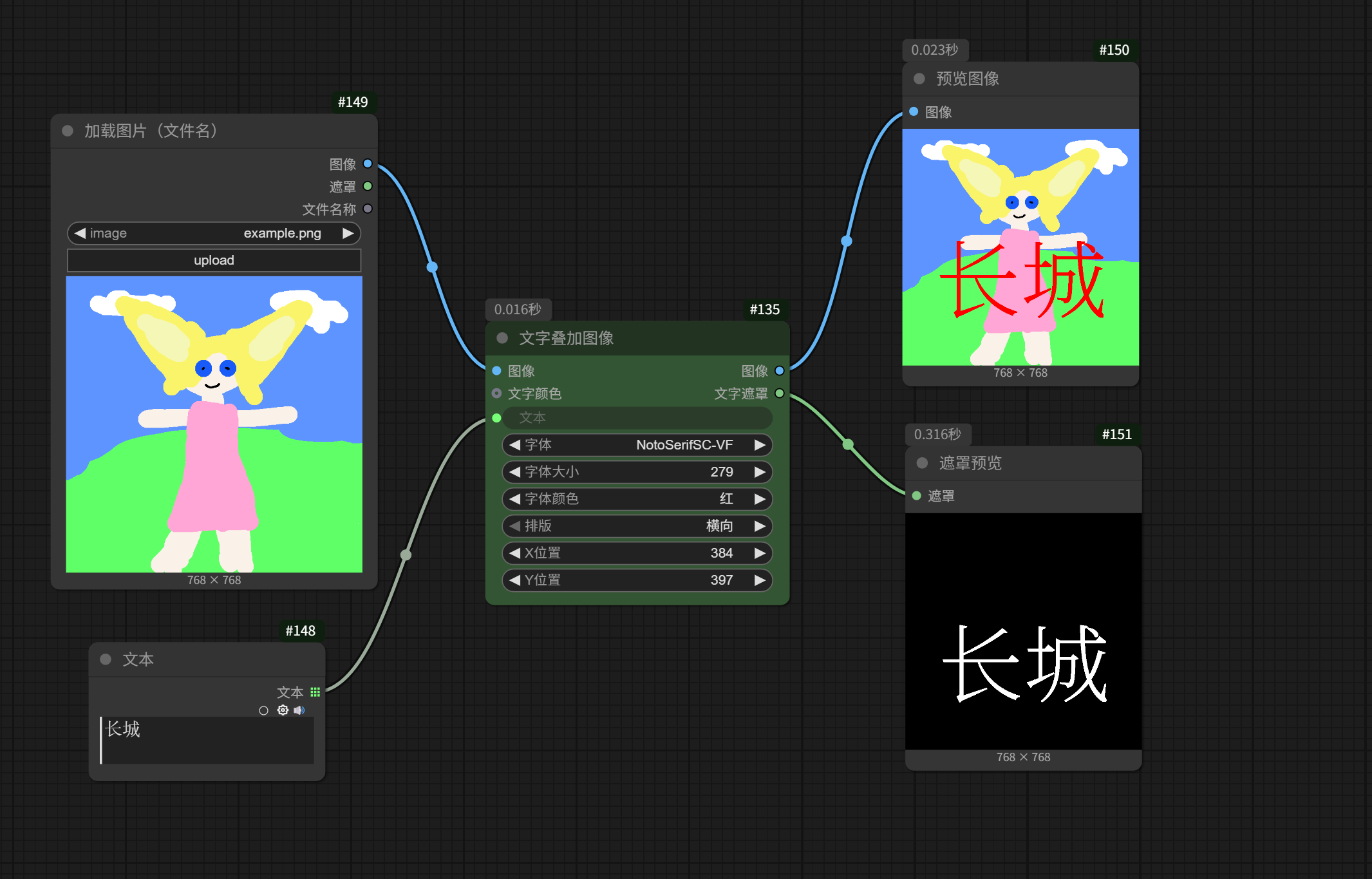Click the #151 node ID badge

(x=1116, y=434)
